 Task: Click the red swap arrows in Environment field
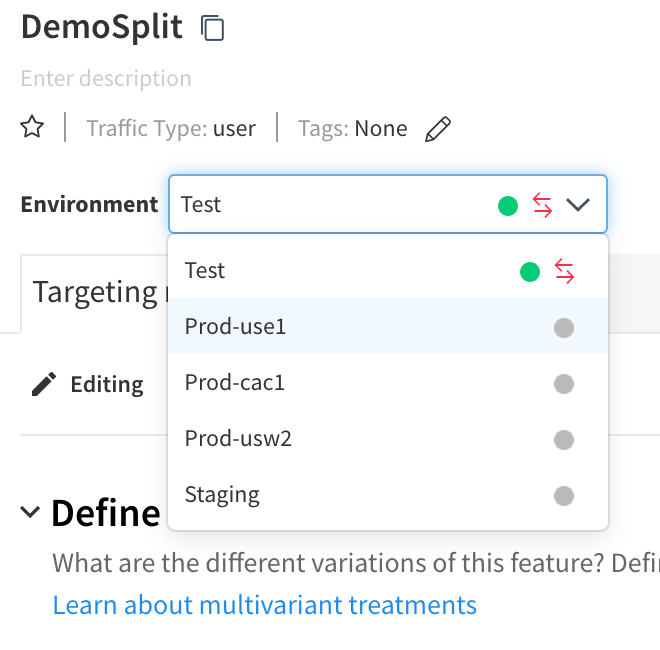[542, 205]
